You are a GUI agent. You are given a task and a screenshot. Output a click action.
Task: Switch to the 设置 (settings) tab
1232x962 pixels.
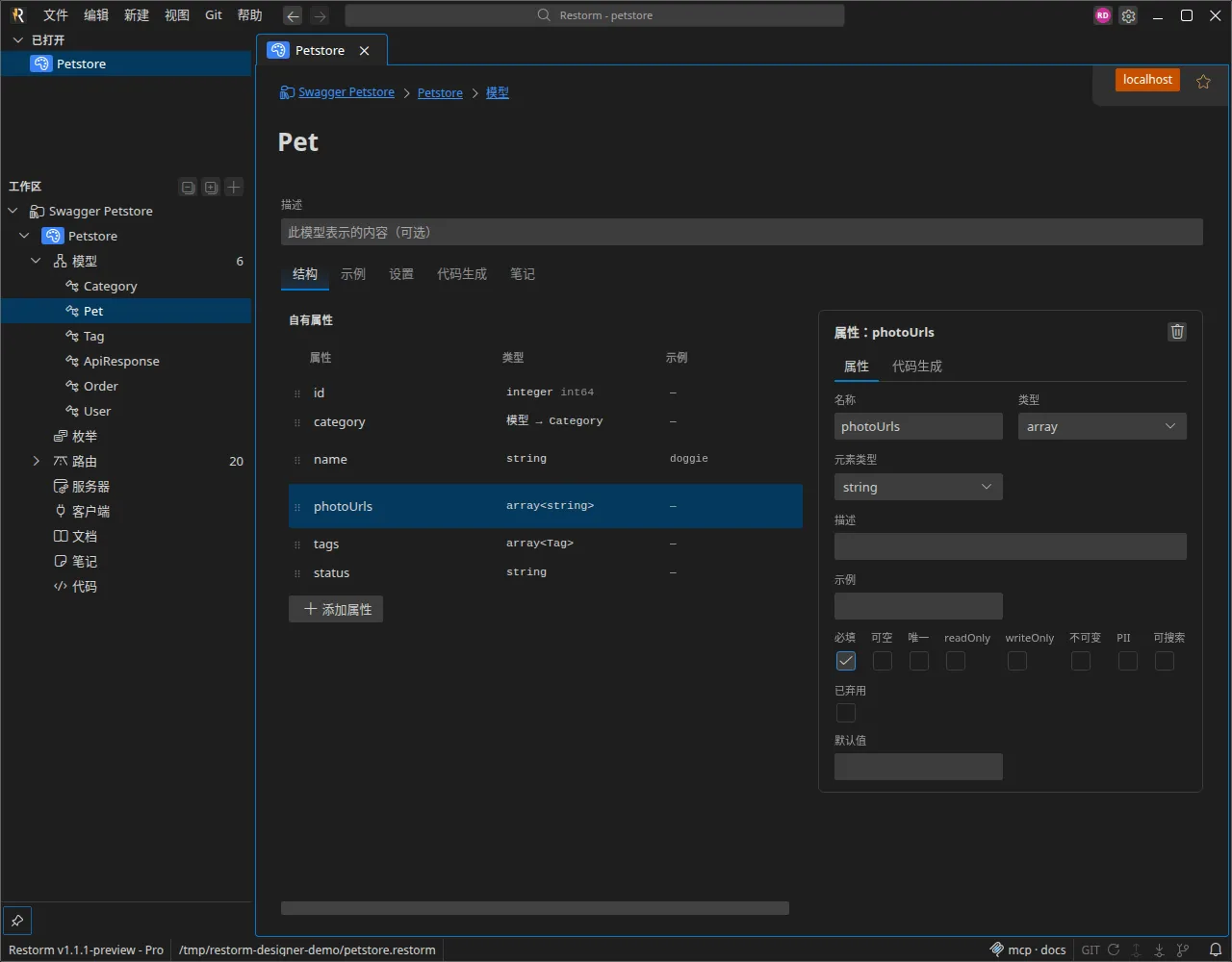click(x=401, y=274)
